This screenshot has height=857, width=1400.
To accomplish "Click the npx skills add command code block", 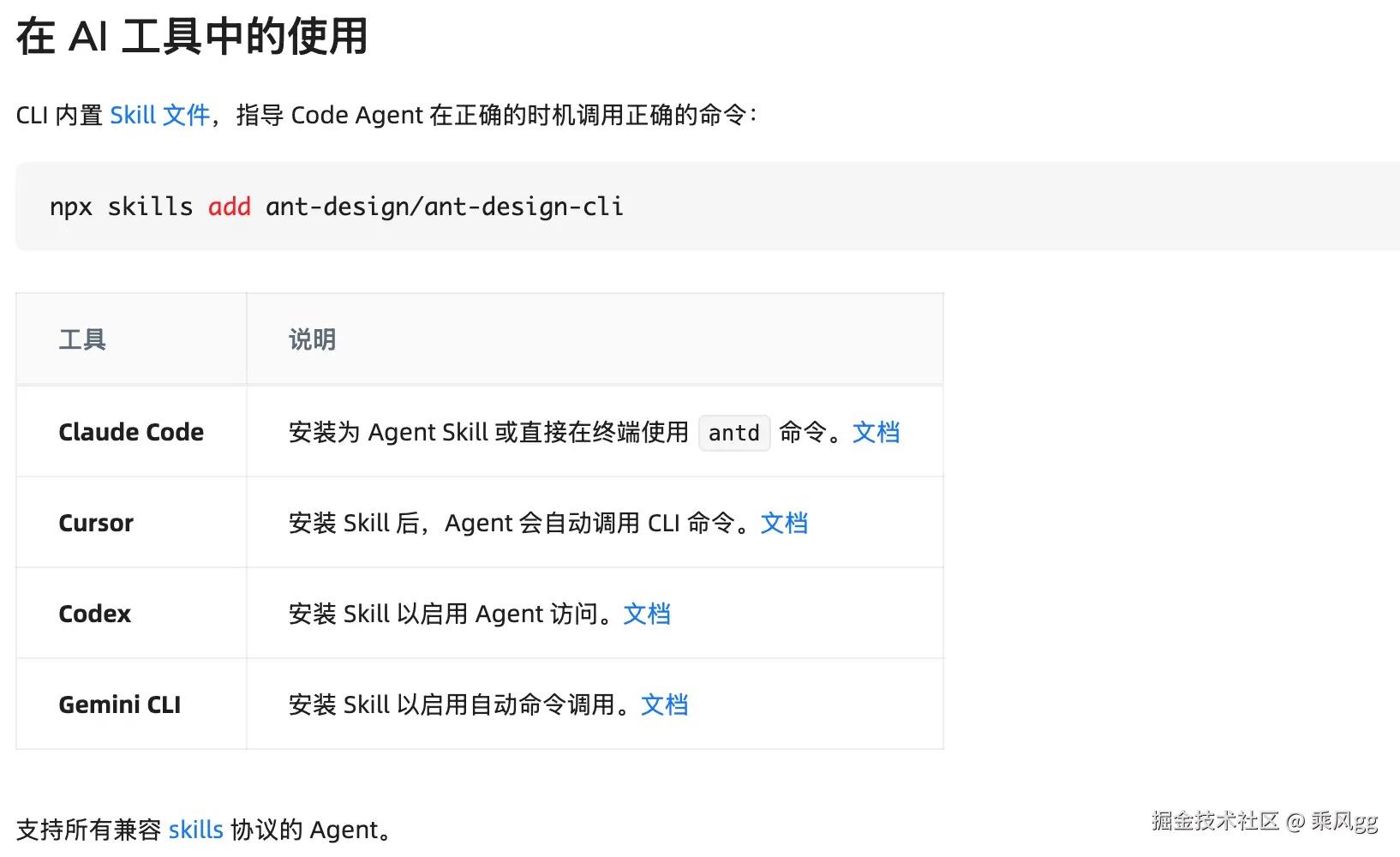I will point(708,207).
